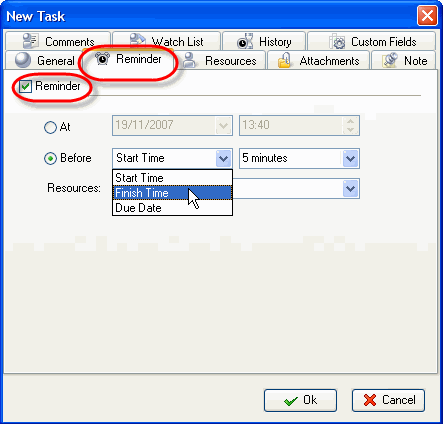Click the Note pushpin icon
The height and width of the screenshot is (424, 443).
click(390, 60)
